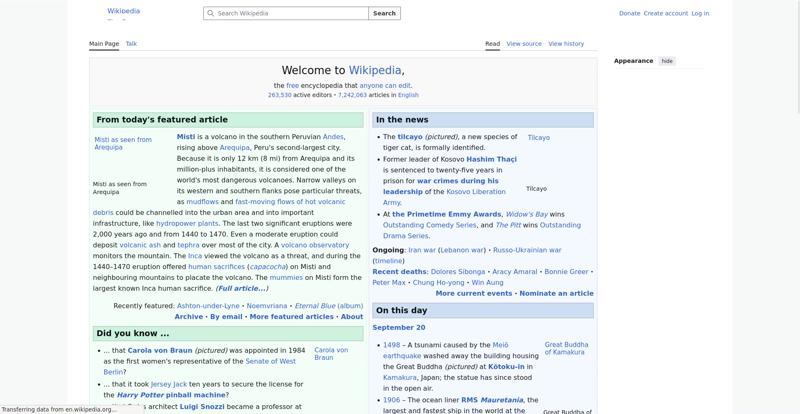
Task: Focus the Search Wikipedia input field
Action: (286, 13)
